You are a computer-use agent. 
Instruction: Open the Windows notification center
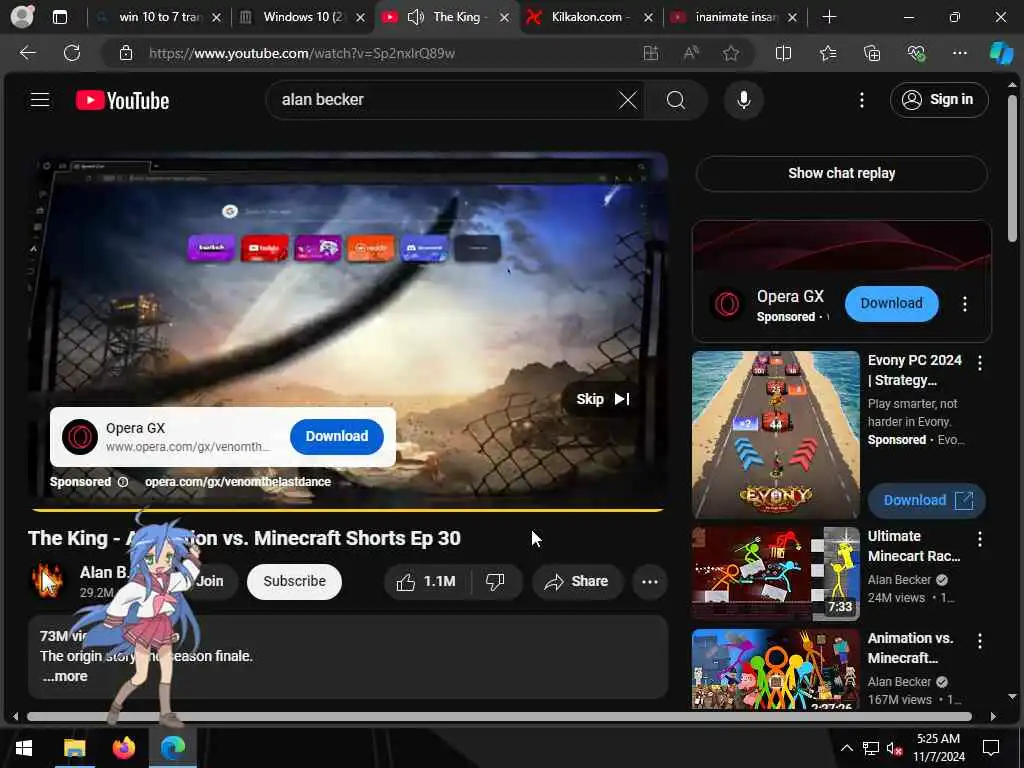click(991, 748)
